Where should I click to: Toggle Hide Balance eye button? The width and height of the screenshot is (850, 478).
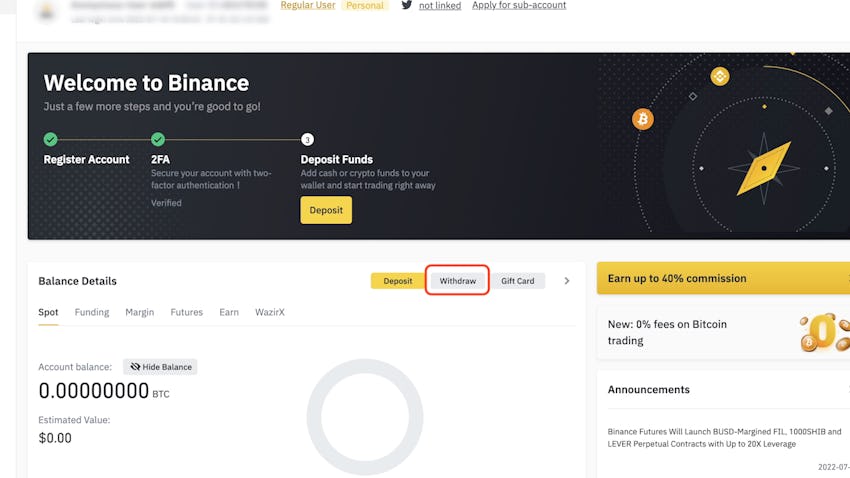tap(160, 367)
